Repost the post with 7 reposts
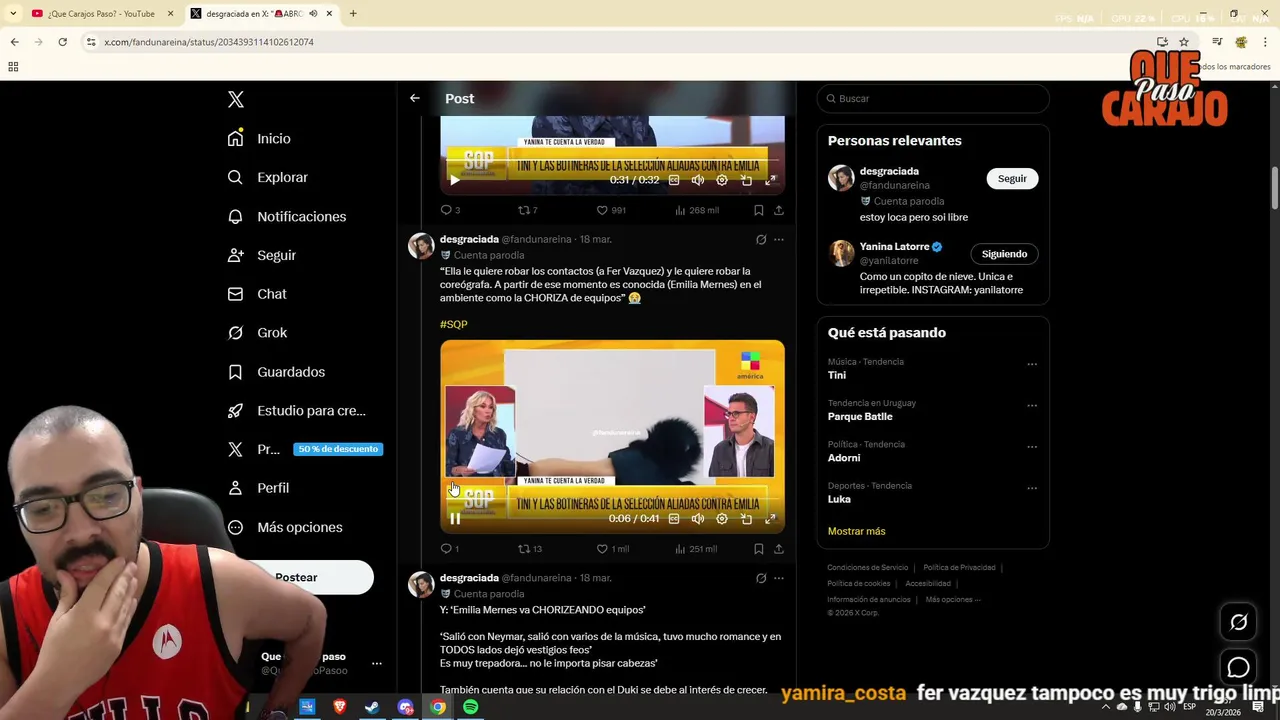 point(527,210)
